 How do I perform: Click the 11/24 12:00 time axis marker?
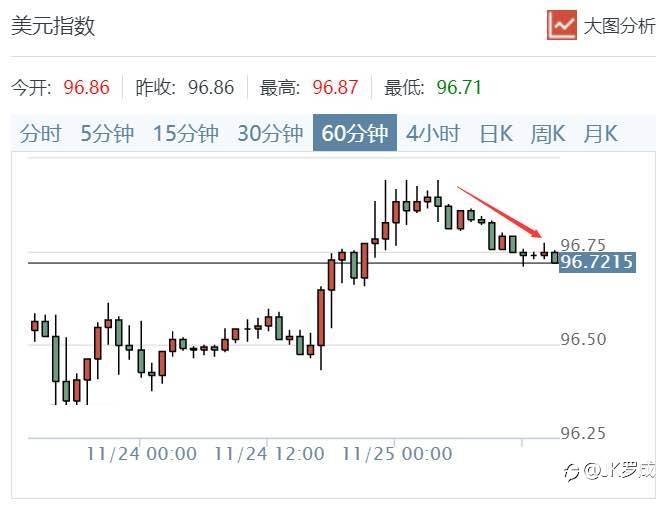point(269,454)
